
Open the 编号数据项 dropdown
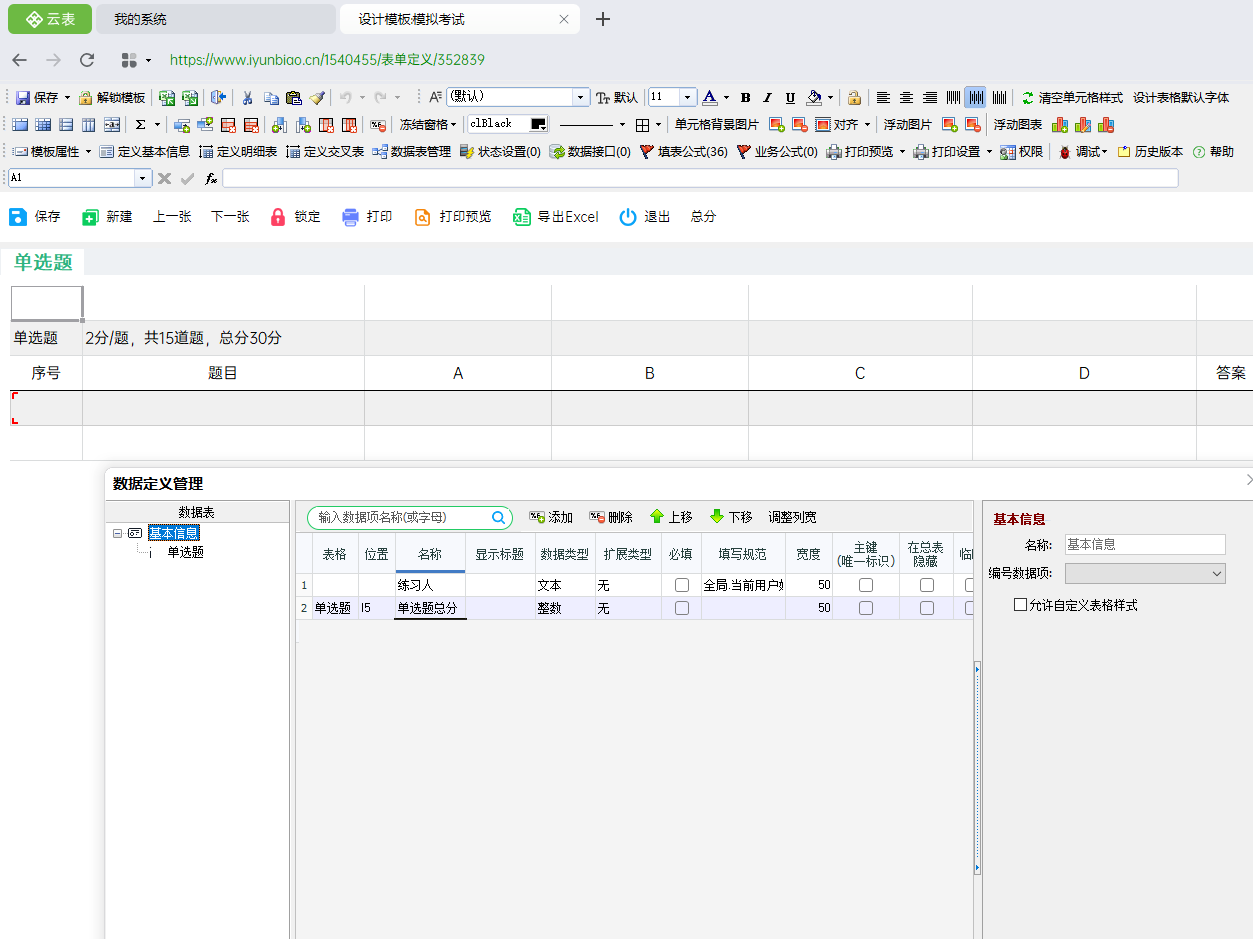1217,574
